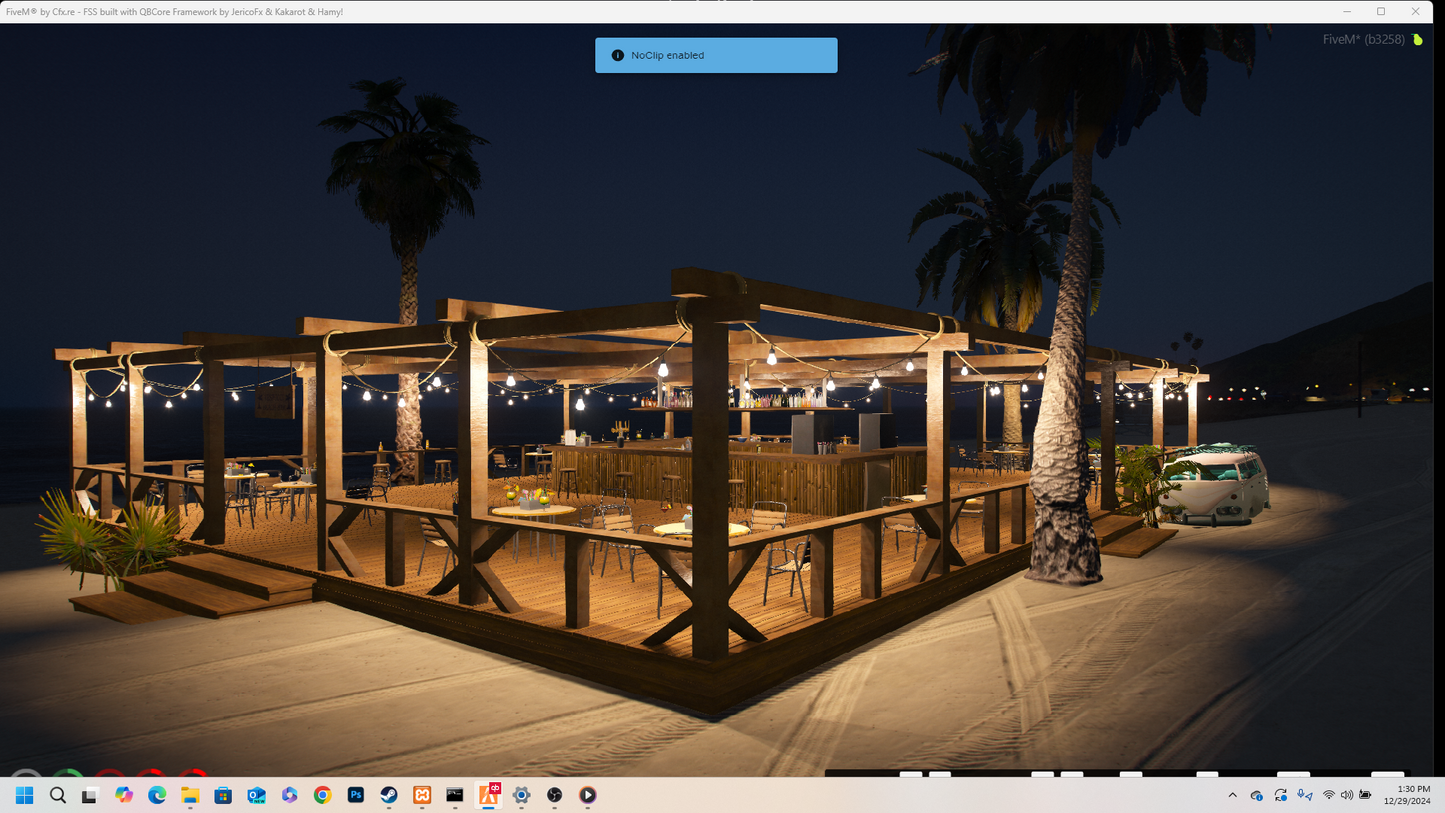Open the clock and date flyout

(x=1407, y=795)
